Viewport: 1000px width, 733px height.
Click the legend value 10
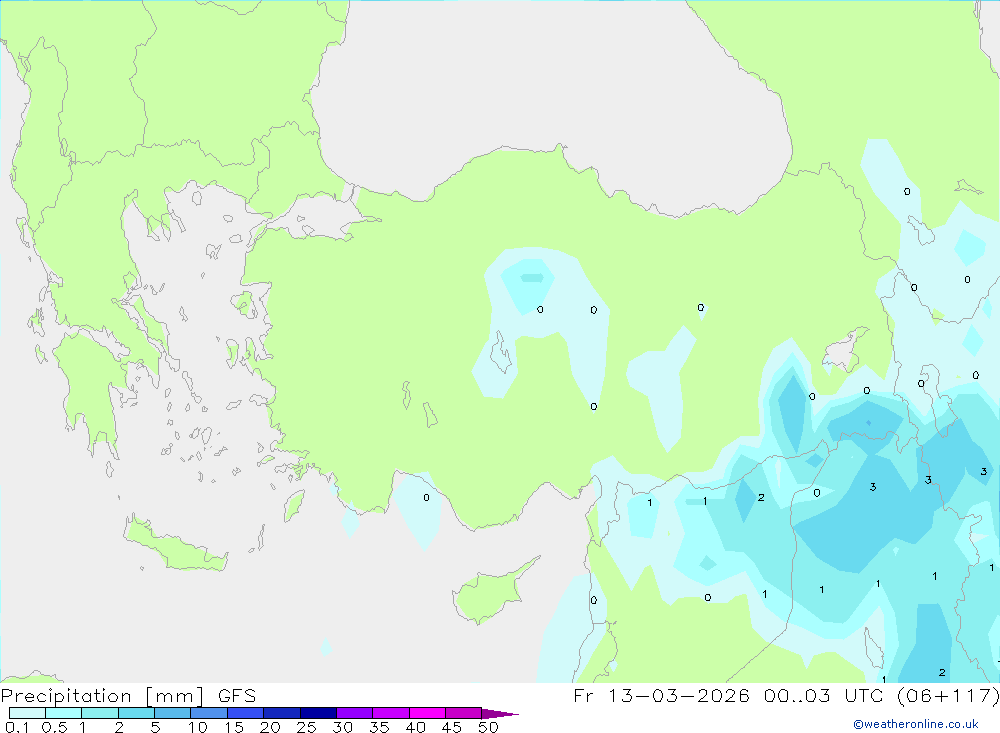tap(198, 727)
